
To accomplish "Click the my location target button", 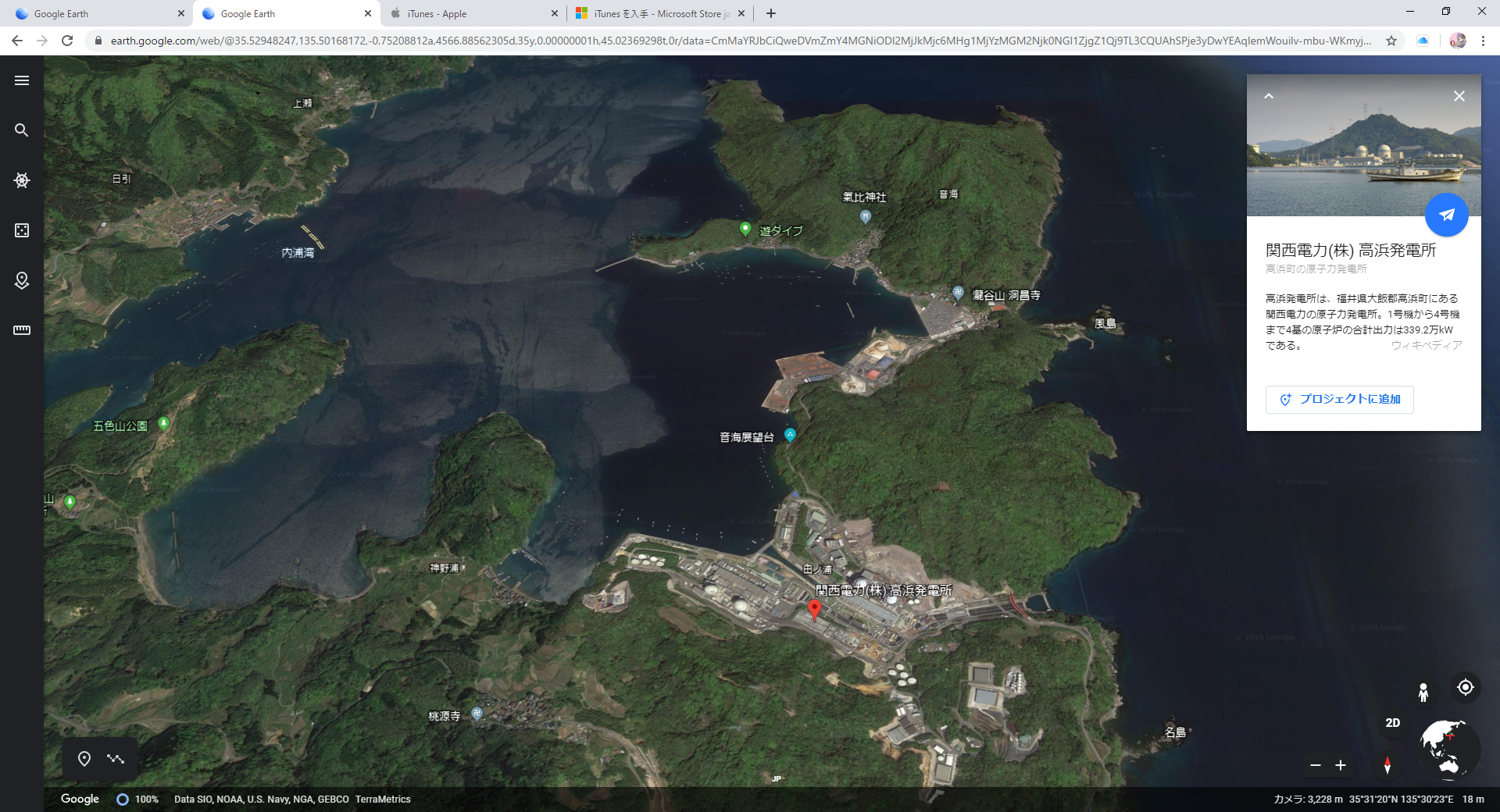I will coord(1466,687).
